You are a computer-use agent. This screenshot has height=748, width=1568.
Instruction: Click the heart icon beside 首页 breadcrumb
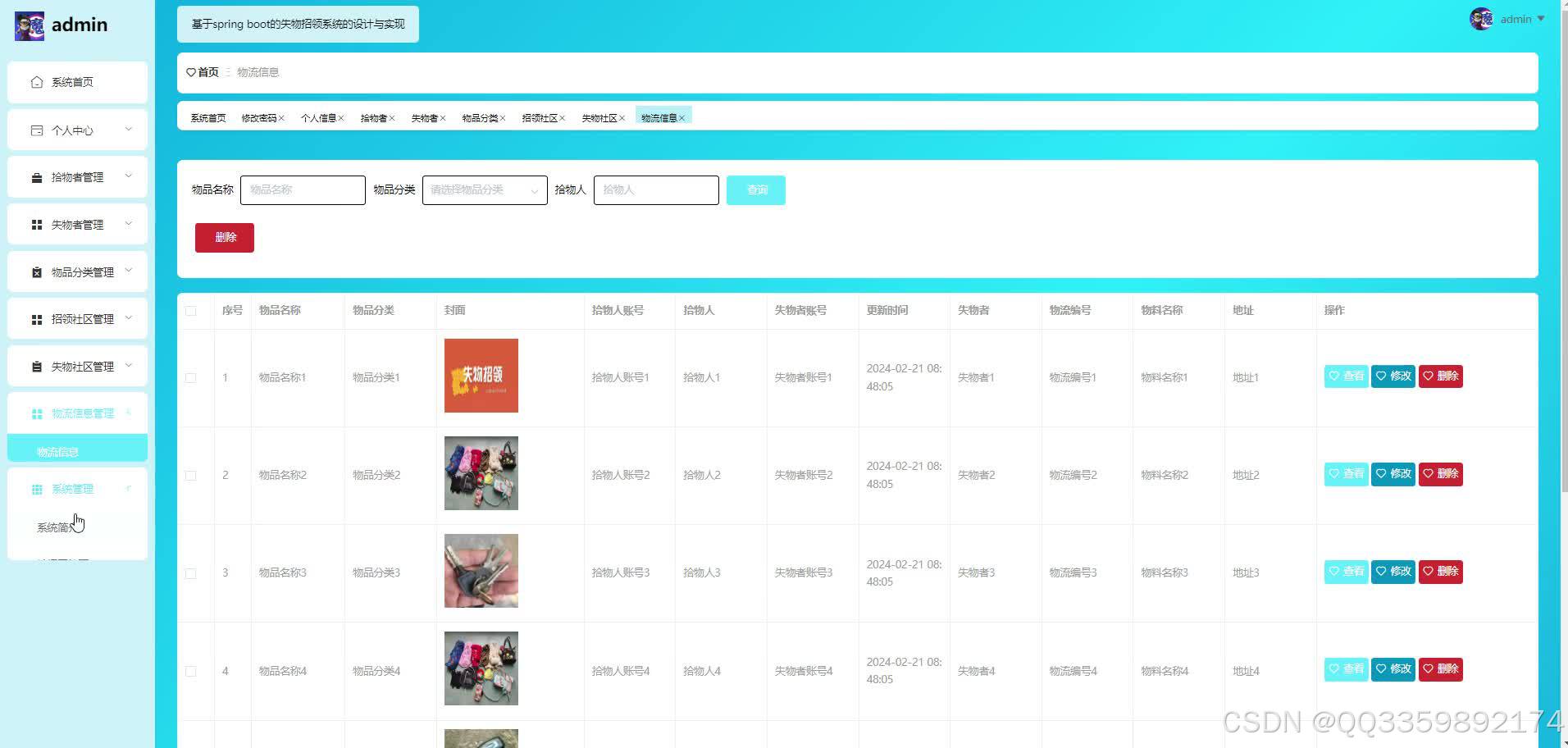[x=191, y=72]
